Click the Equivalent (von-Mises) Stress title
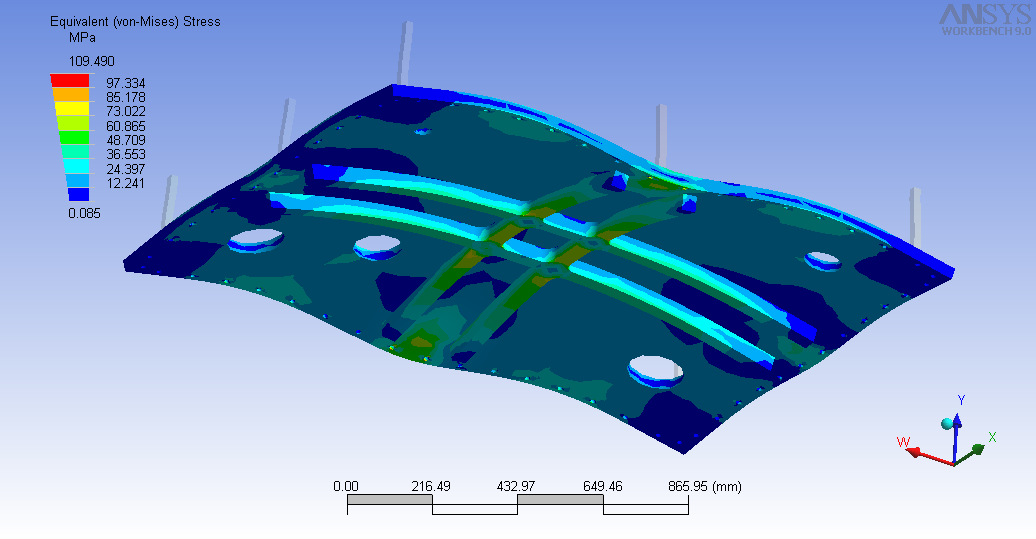Image resolution: width=1036 pixels, height=539 pixels. [x=135, y=22]
